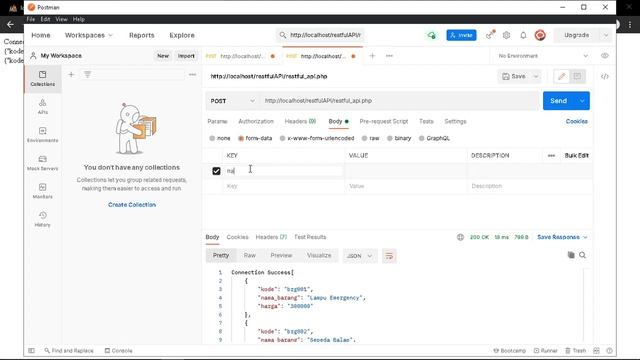Screen dimensions: 640x360
Task: Expand the Send button arrow dropdown
Action: 582,101
